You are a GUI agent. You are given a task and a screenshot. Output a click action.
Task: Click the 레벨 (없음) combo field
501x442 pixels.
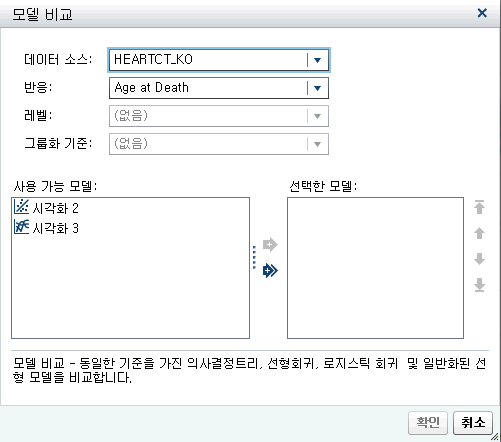(x=219, y=116)
